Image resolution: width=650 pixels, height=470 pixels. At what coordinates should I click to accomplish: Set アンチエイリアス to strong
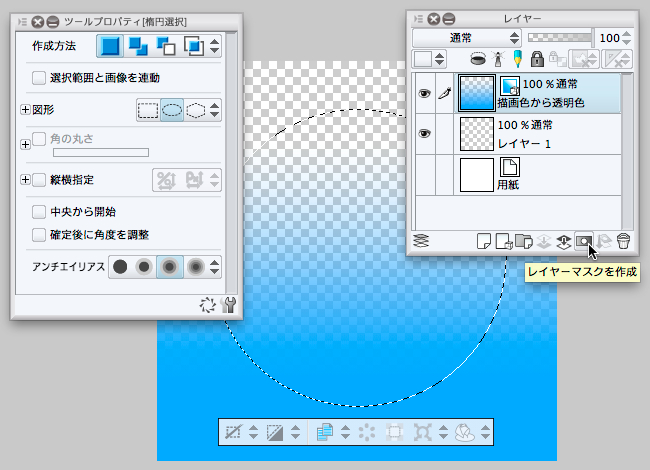196,267
